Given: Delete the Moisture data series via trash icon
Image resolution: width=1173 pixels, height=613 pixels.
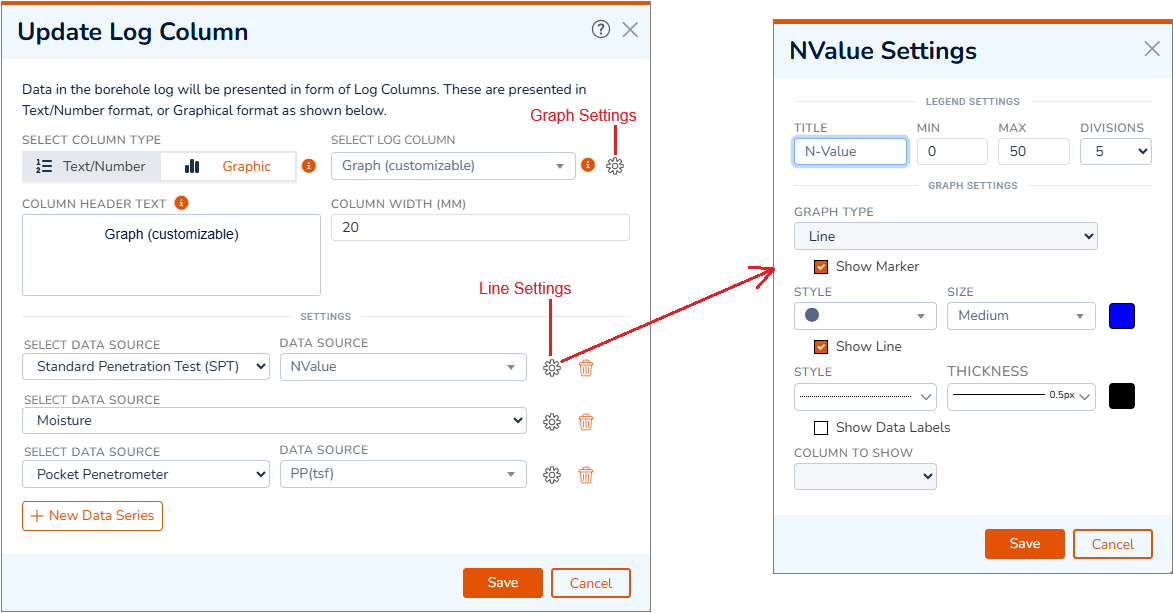Looking at the screenshot, I should click(585, 422).
